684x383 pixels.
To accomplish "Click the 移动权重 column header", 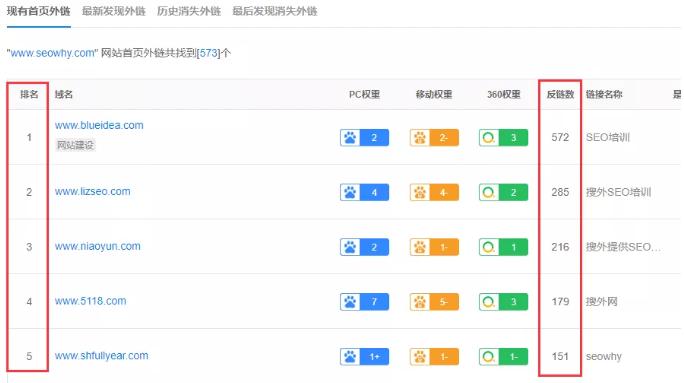I will pos(434,94).
